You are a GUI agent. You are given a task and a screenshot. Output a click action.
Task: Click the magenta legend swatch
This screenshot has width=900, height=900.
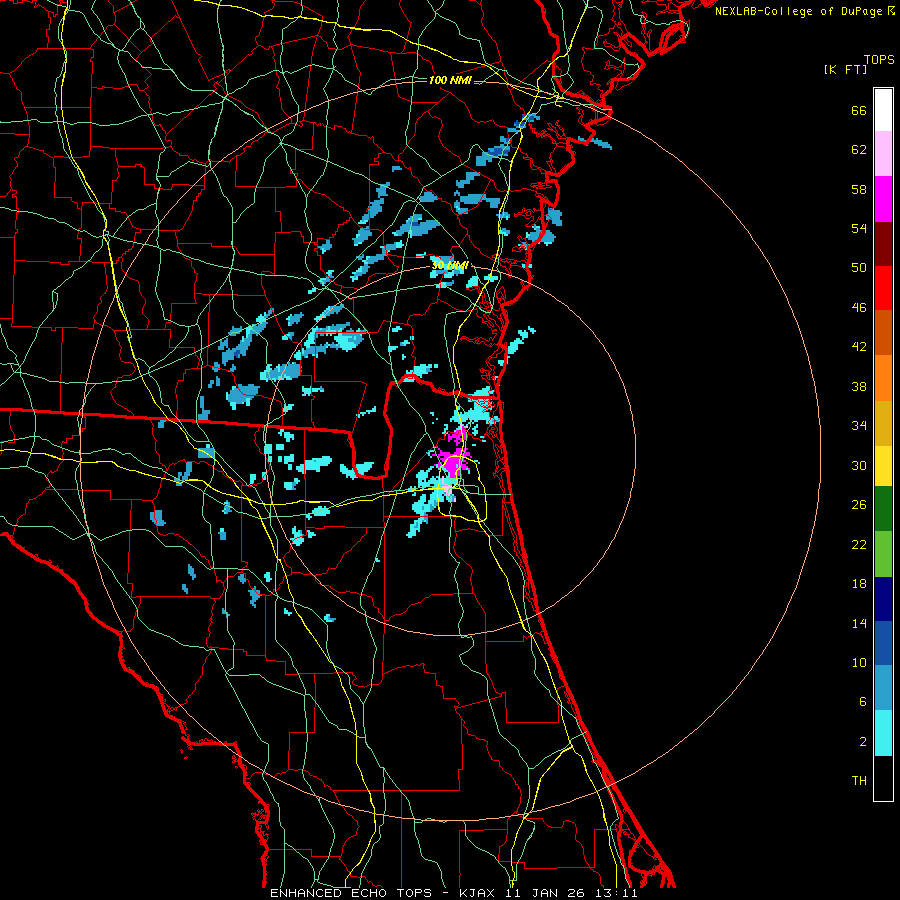883,199
